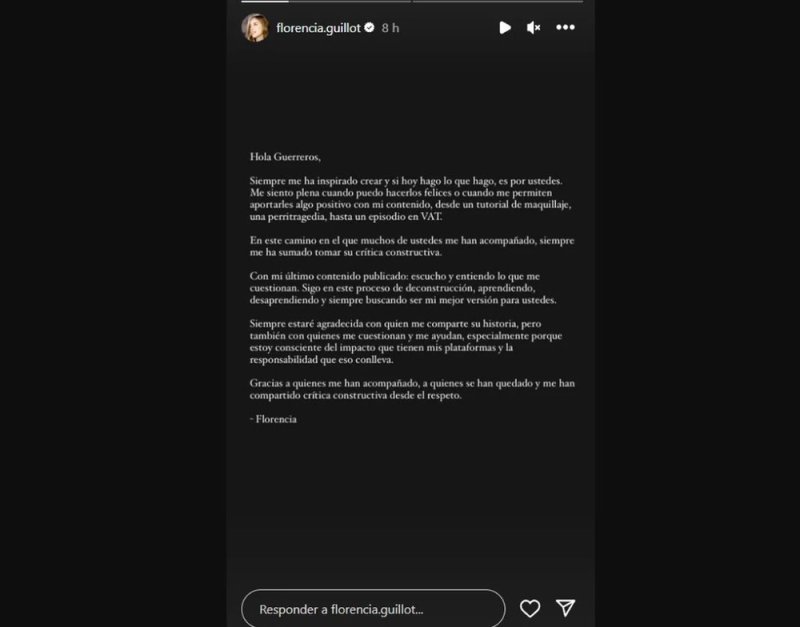Screen dimensions: 800x627
Task: Resume the story with the play button
Action: point(505,28)
